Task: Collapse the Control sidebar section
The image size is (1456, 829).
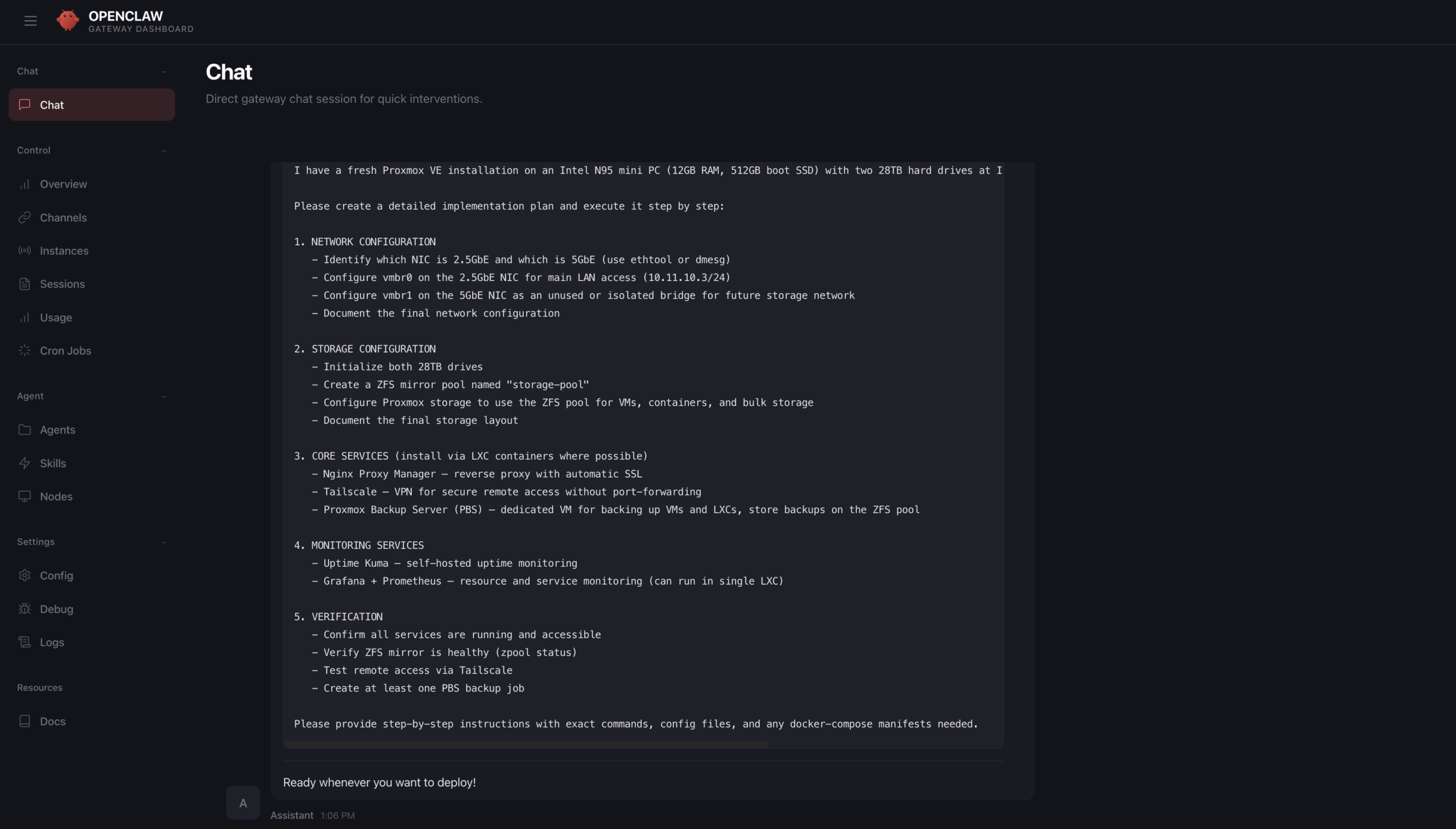Action: pyautogui.click(x=163, y=151)
